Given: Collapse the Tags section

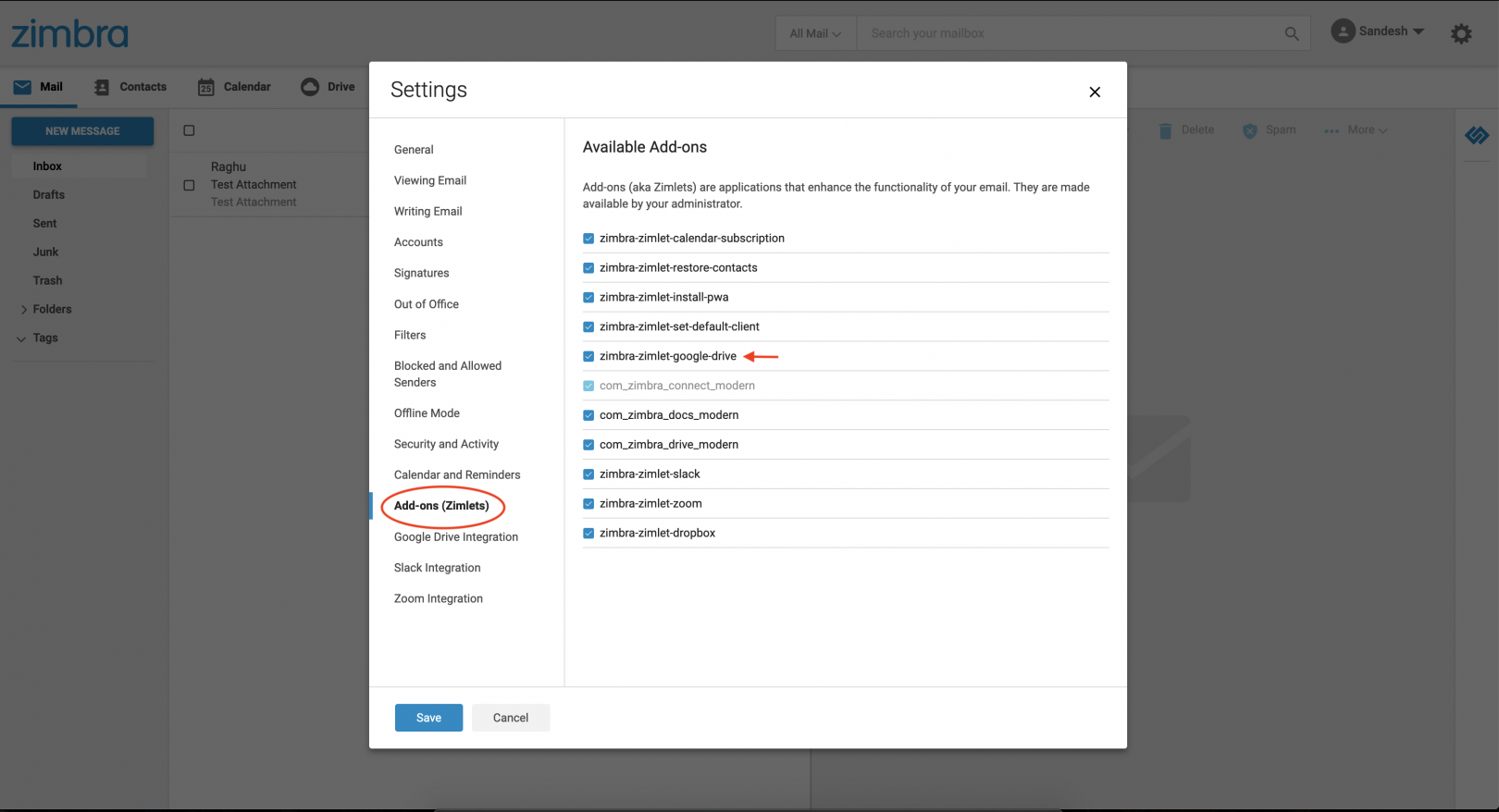Looking at the screenshot, I should coord(21,338).
